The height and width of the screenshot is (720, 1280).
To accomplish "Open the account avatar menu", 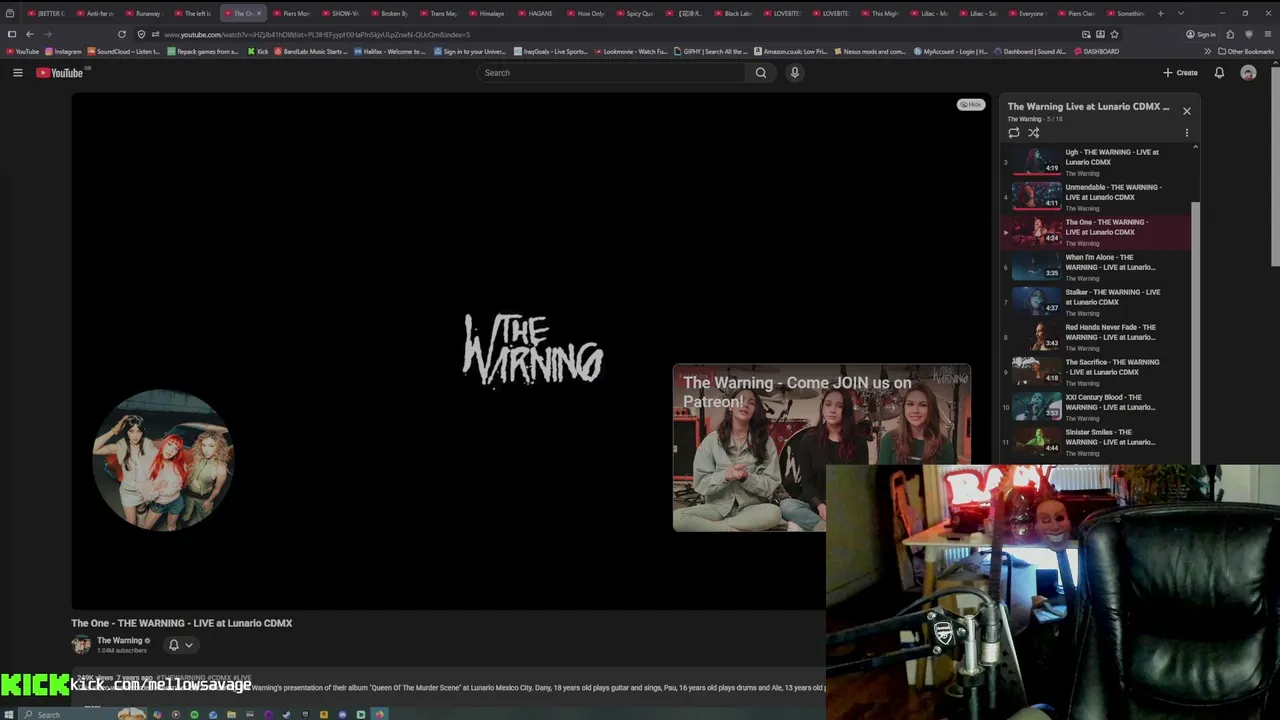I will pyautogui.click(x=1248, y=72).
